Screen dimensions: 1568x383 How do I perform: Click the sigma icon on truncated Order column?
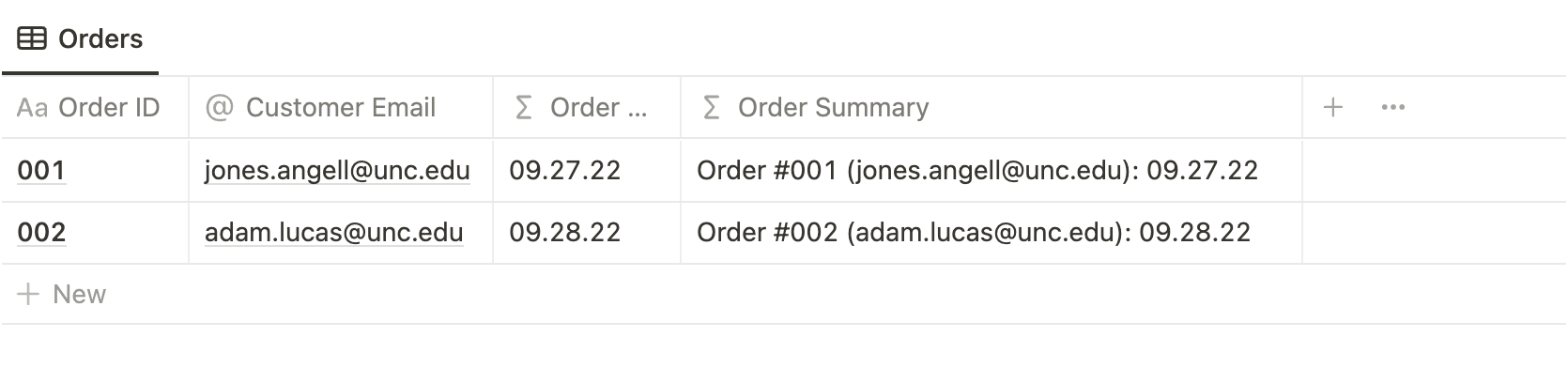point(524,108)
